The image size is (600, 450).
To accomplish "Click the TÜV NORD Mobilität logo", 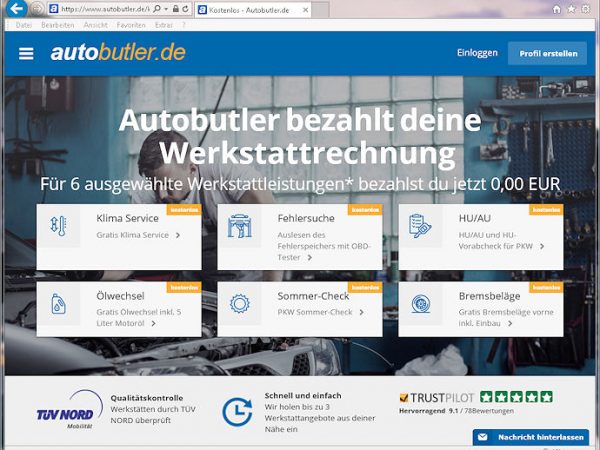I will (x=70, y=410).
